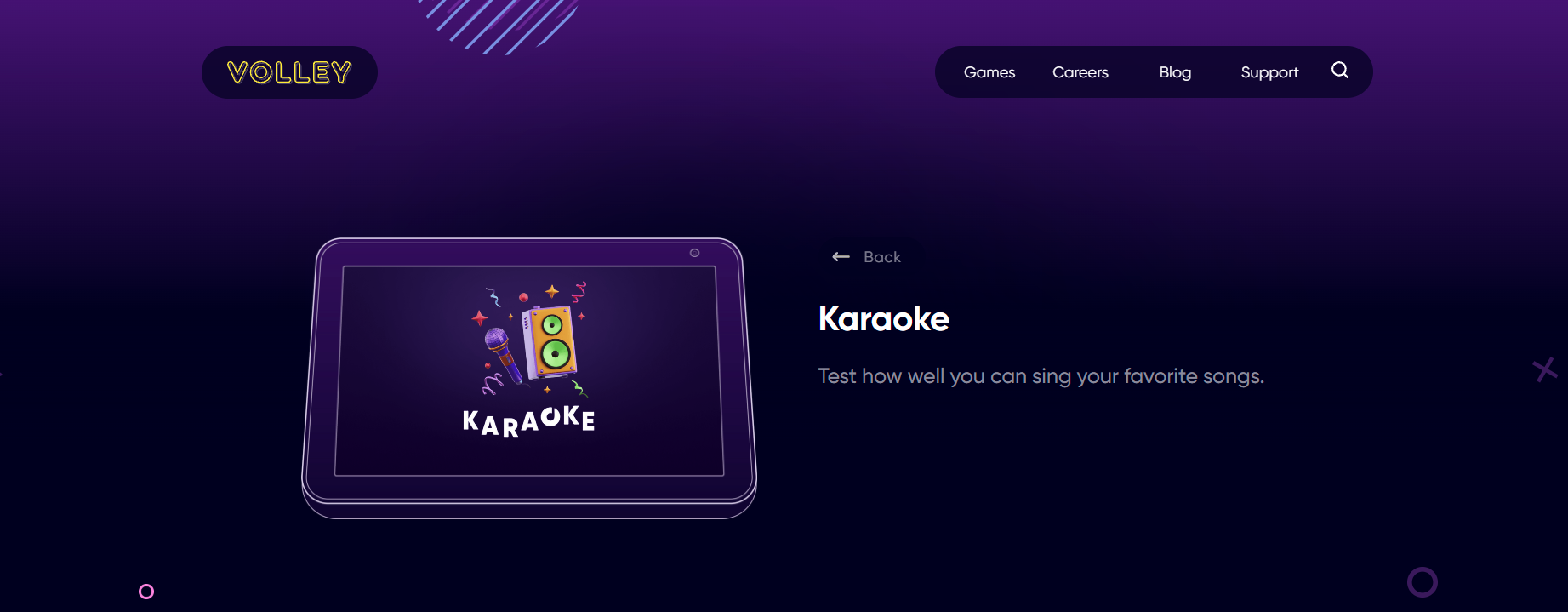Click the KARAOKE text on tablet screen

(x=528, y=420)
